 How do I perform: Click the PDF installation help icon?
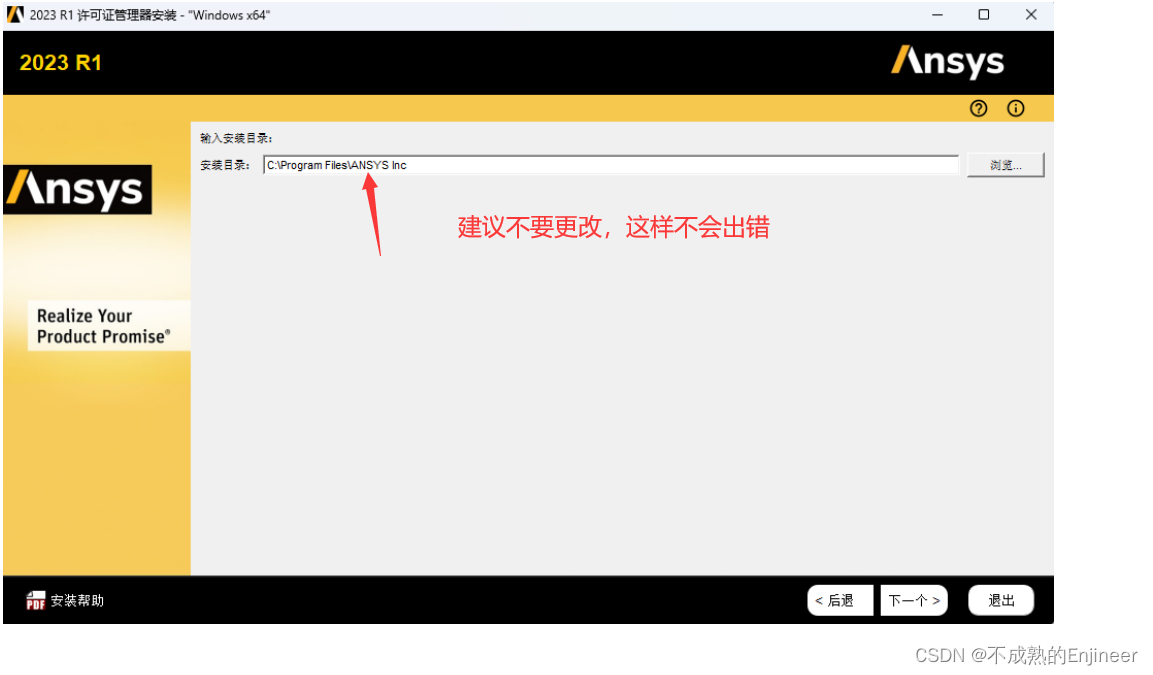pyautogui.click(x=35, y=600)
